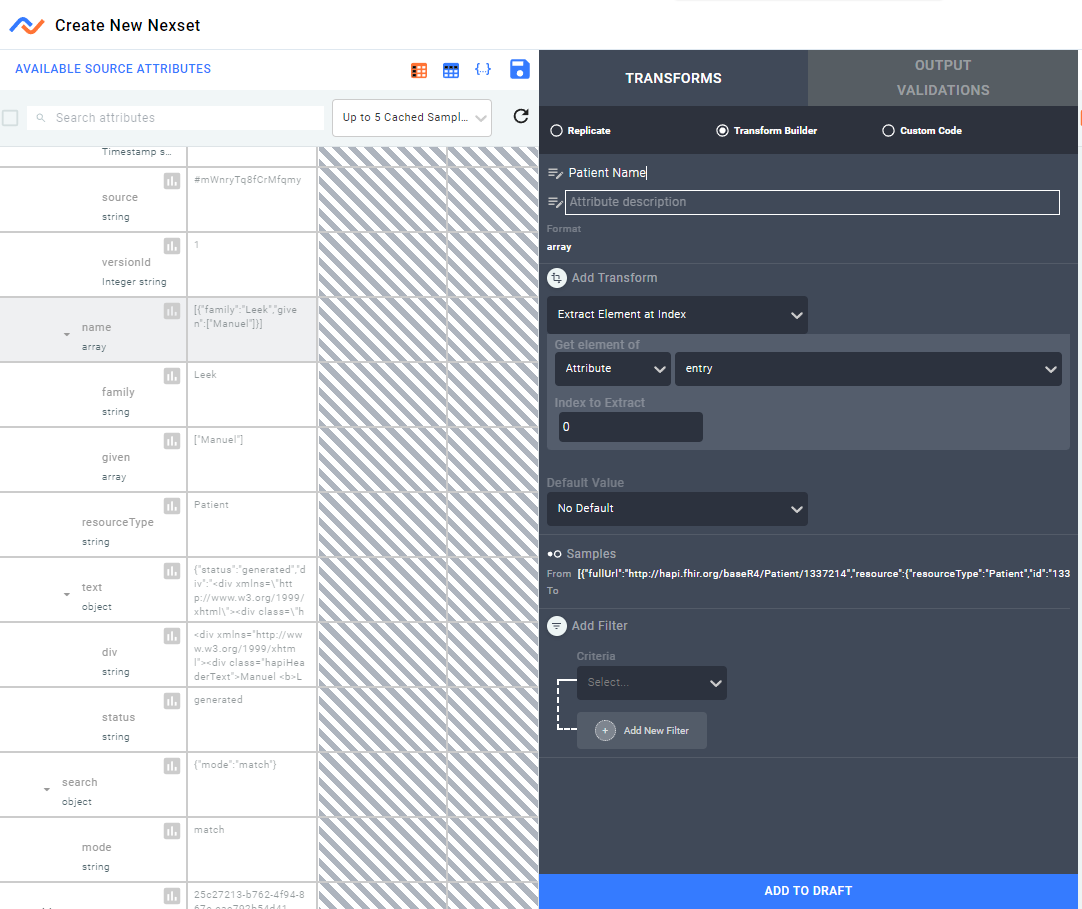The image size is (1082, 909).
Task: Select the orange table view icon
Action: [418, 70]
